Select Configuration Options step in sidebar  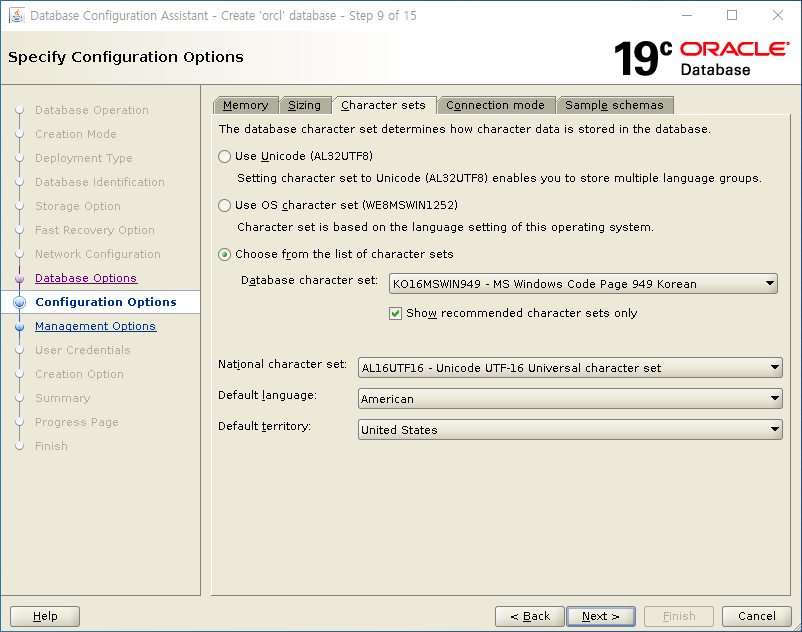click(x=106, y=302)
